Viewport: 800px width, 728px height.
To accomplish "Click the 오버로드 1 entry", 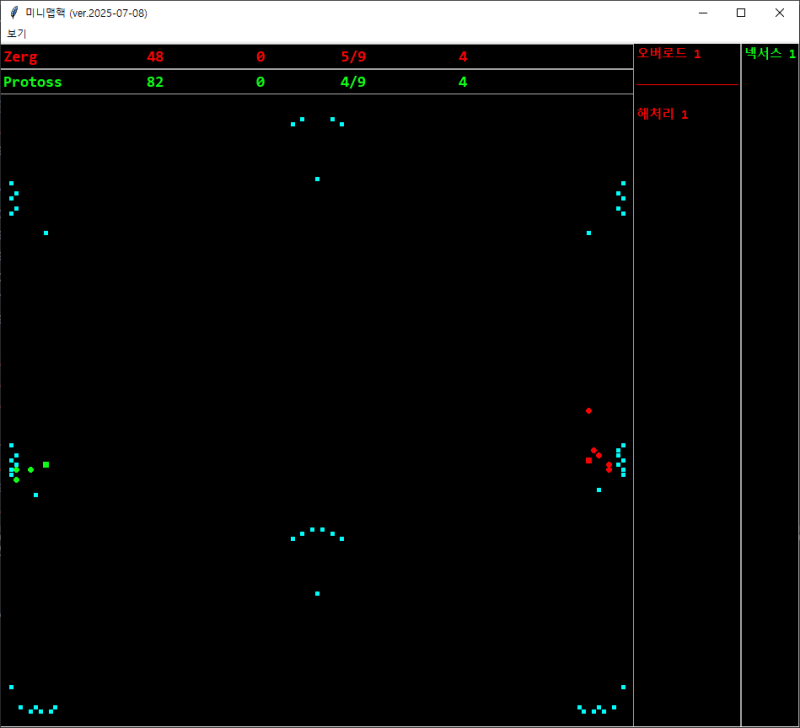I will (x=669, y=54).
